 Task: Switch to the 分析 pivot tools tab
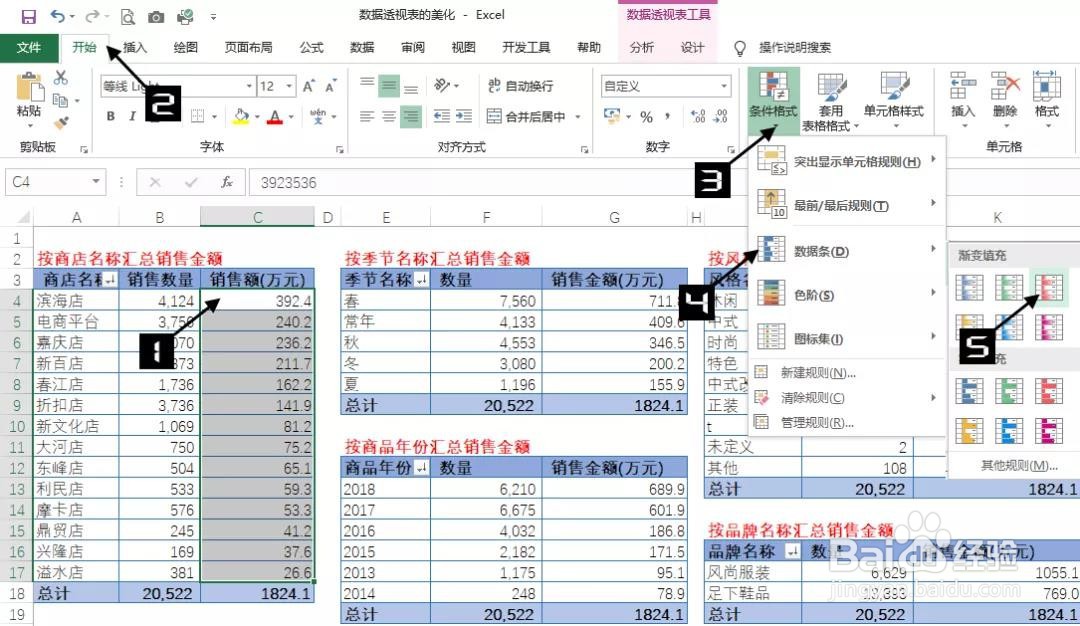(x=641, y=48)
